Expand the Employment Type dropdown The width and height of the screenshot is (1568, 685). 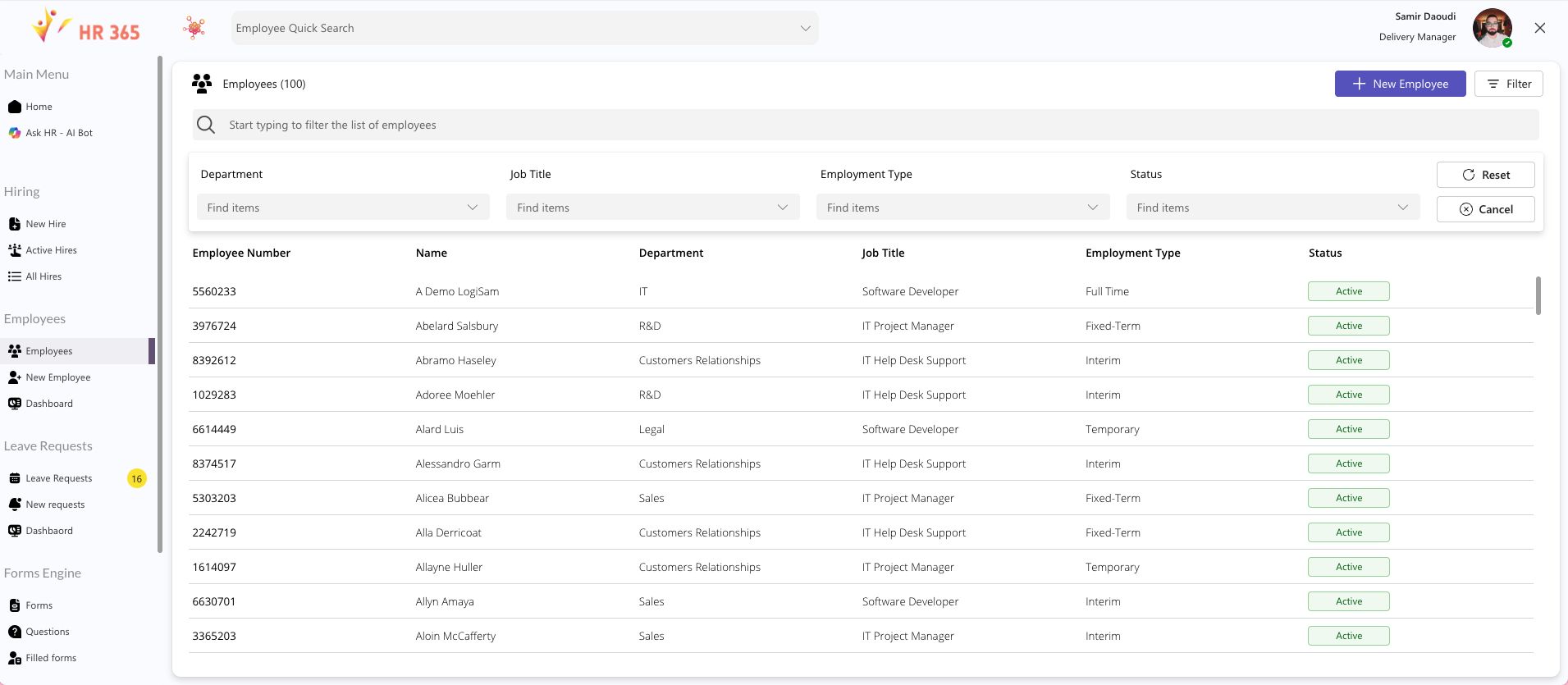[x=962, y=208]
